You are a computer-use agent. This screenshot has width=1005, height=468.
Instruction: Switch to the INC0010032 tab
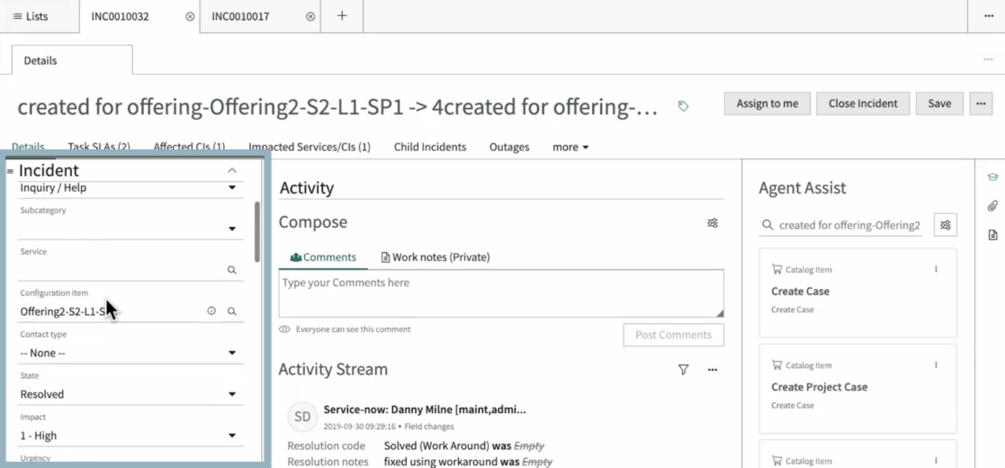[120, 17]
